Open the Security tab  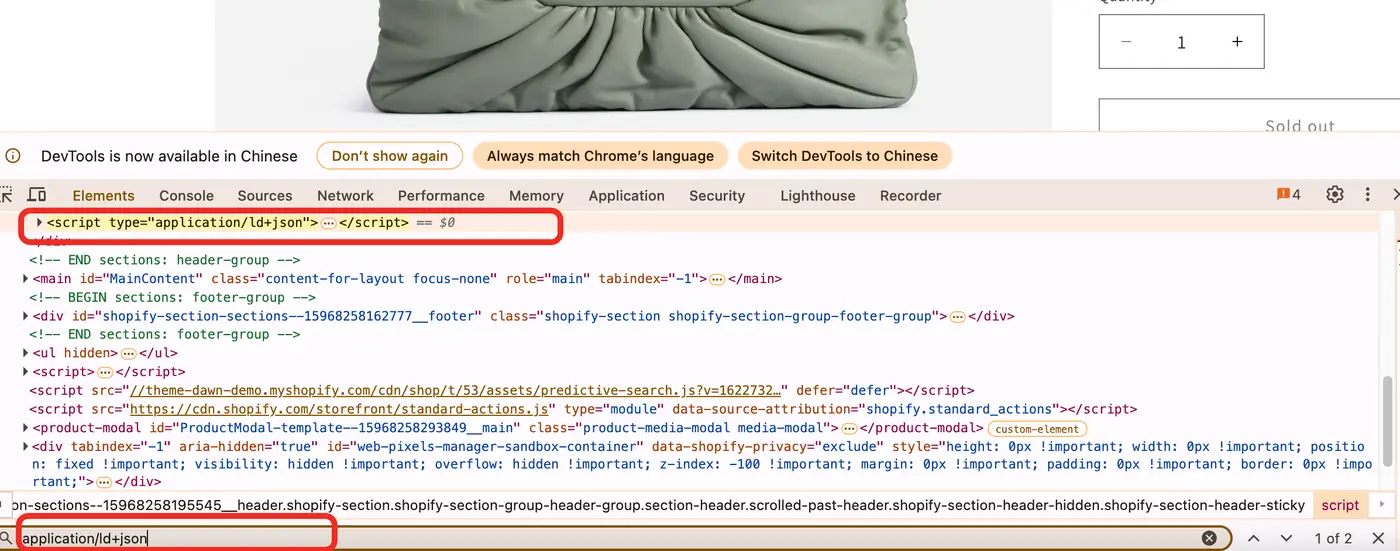coord(717,196)
